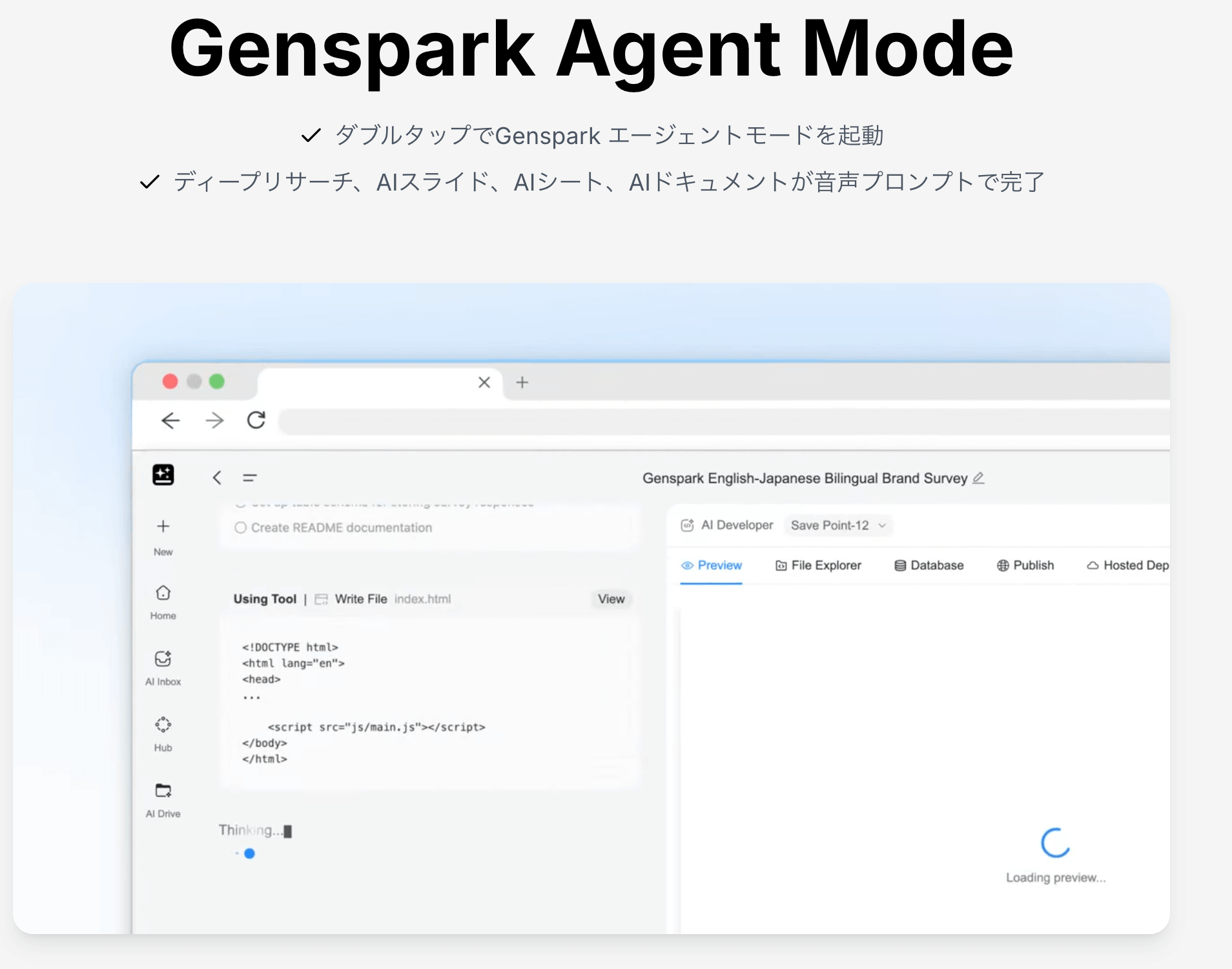This screenshot has width=1232, height=969.
Task: Click the pencil icon to edit project title
Action: (x=978, y=478)
